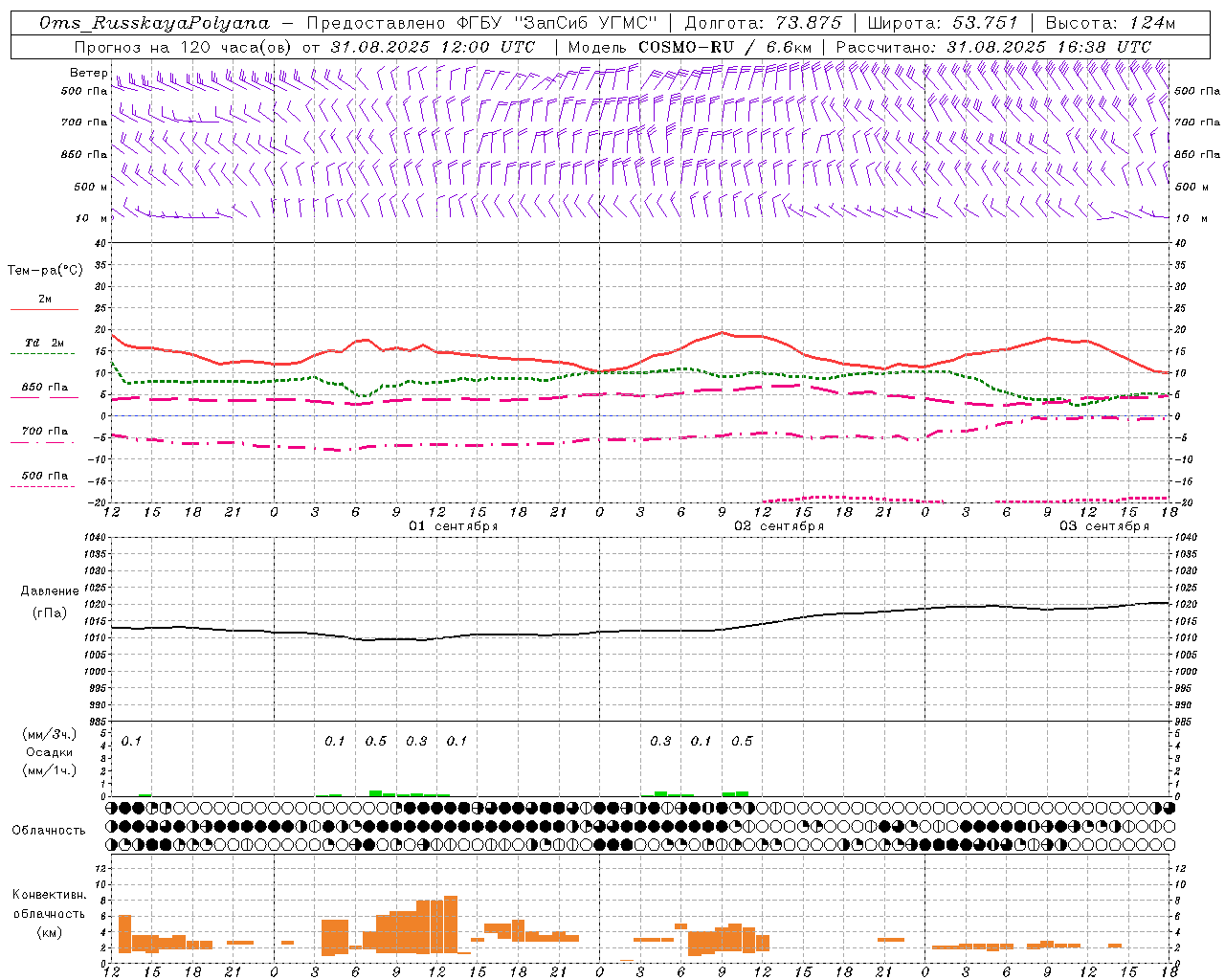Click the (гПа) unit label under Давление
Image resolution: width=1225 pixels, height=980 pixels.
tap(50, 613)
